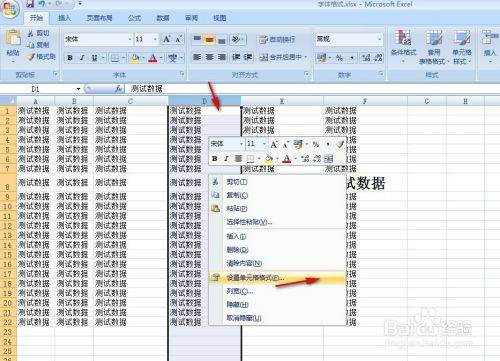Toggle the ribbon Middle Align button
Viewport: 500px width, 361px height.
[x=209, y=39]
